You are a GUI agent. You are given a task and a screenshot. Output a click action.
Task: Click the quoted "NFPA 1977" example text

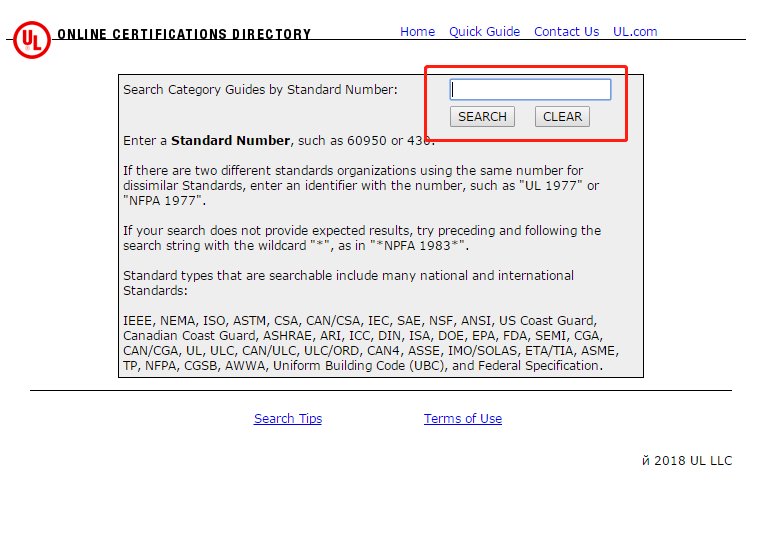164,201
